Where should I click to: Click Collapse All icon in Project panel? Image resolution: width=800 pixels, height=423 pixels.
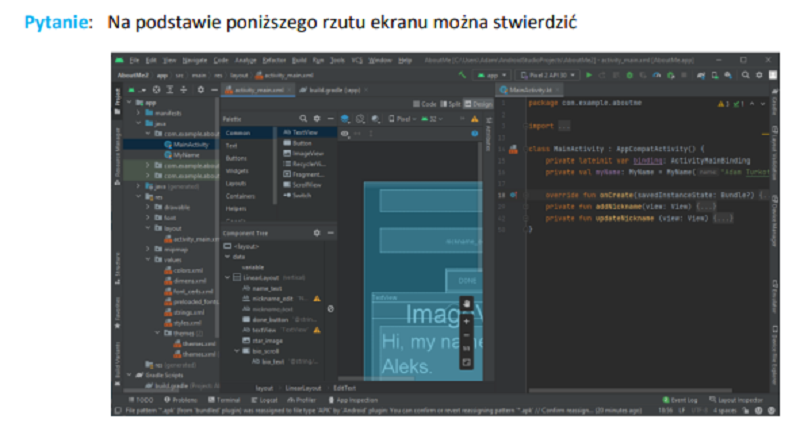point(183,90)
